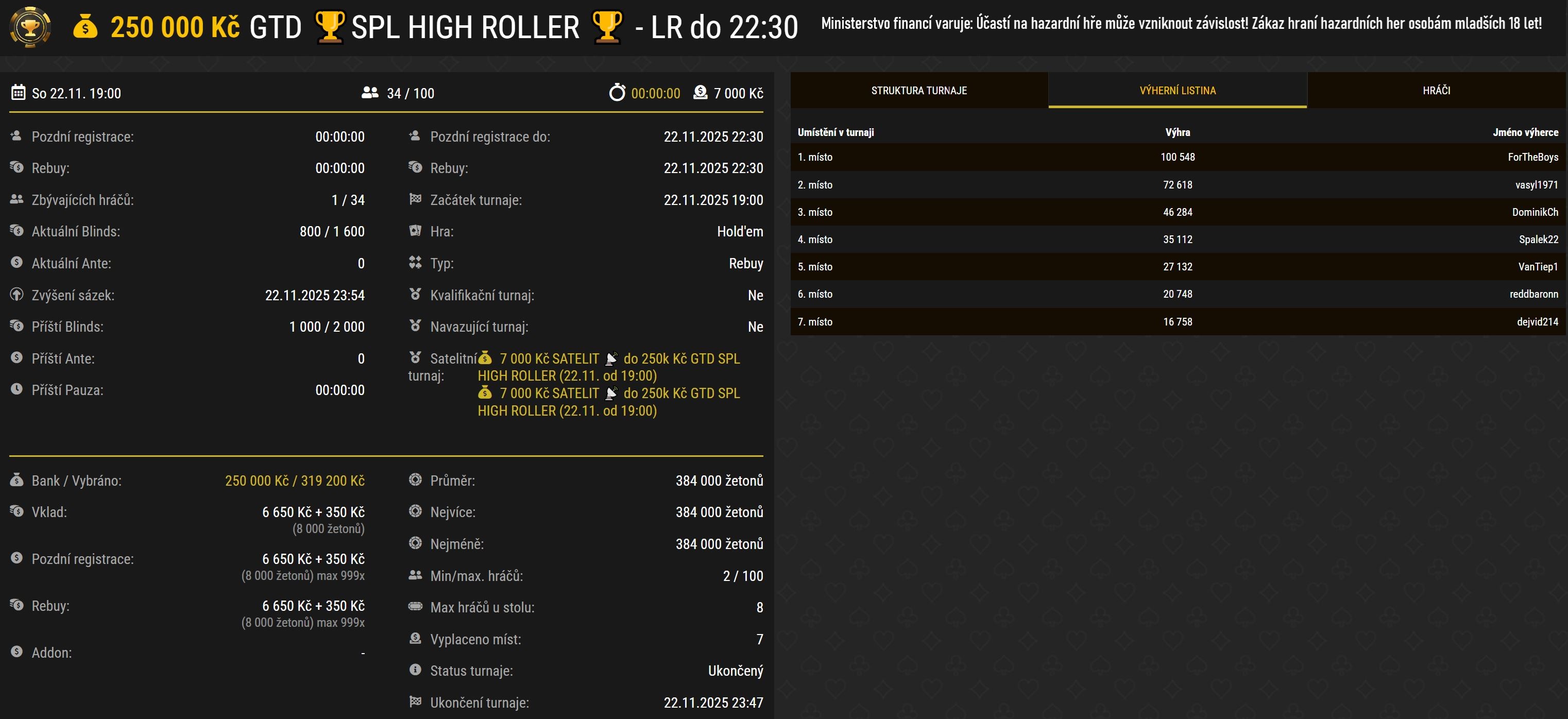The width and height of the screenshot is (1568, 719).
Task: Select the Výherní listina tab
Action: [x=1177, y=90]
